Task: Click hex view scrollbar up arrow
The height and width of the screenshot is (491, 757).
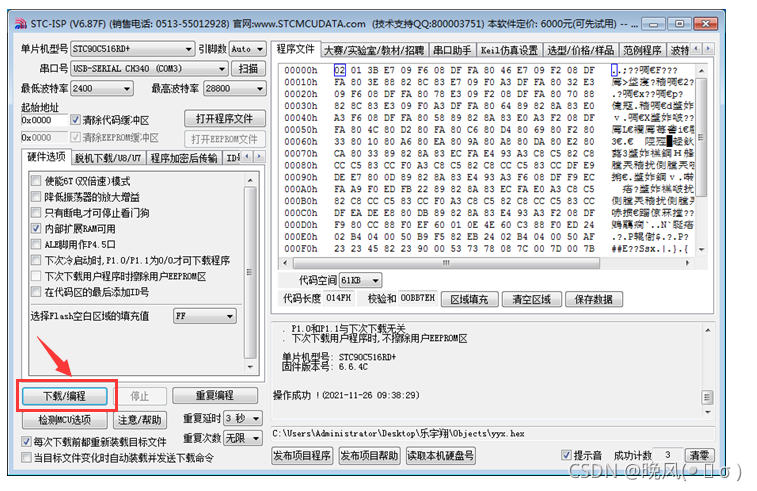Action: click(x=701, y=70)
